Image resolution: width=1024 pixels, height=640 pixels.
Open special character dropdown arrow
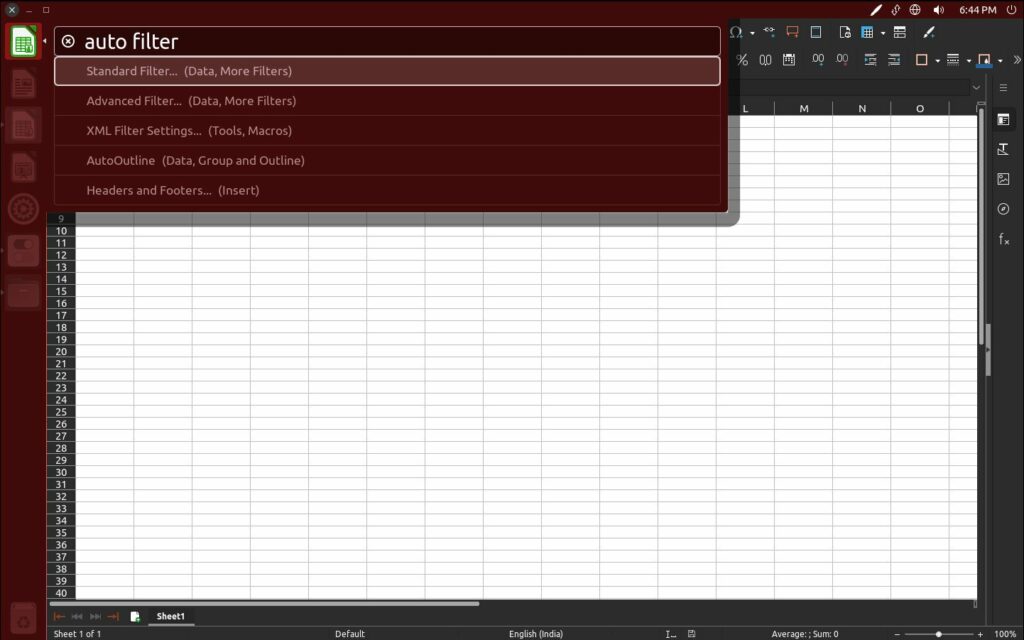pyautogui.click(x=752, y=33)
